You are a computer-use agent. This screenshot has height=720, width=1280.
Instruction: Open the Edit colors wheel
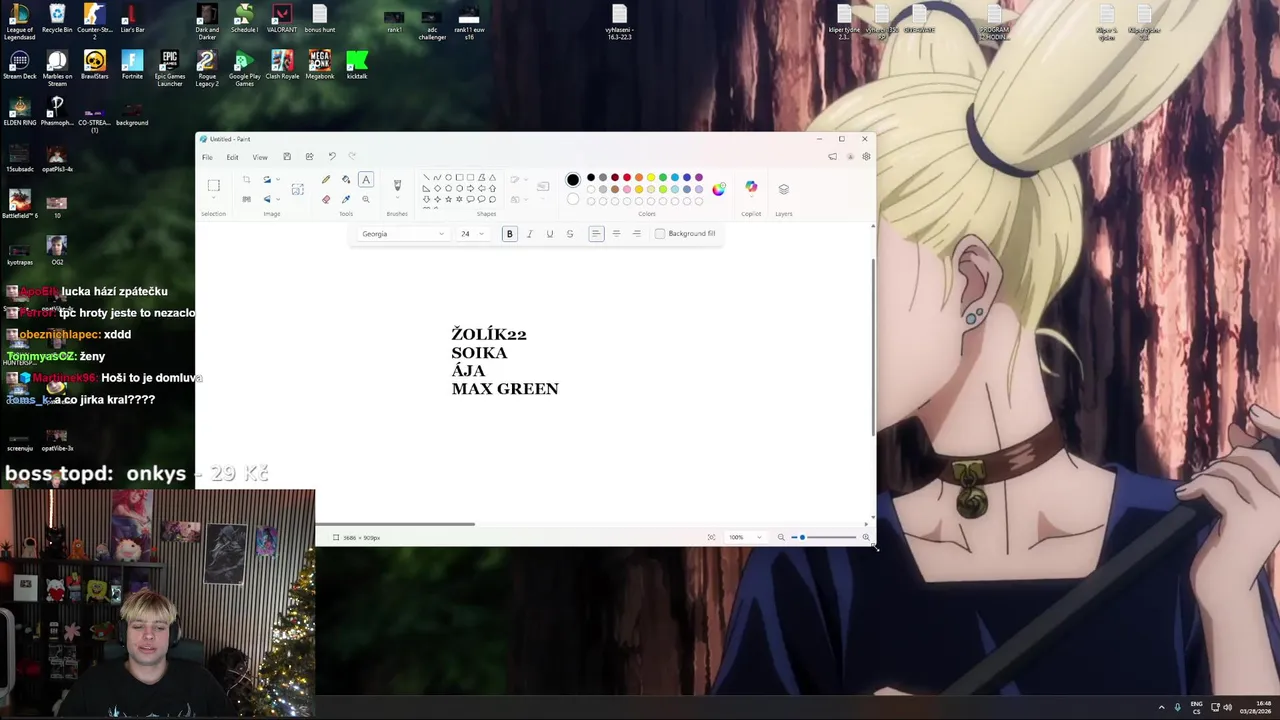click(x=719, y=188)
